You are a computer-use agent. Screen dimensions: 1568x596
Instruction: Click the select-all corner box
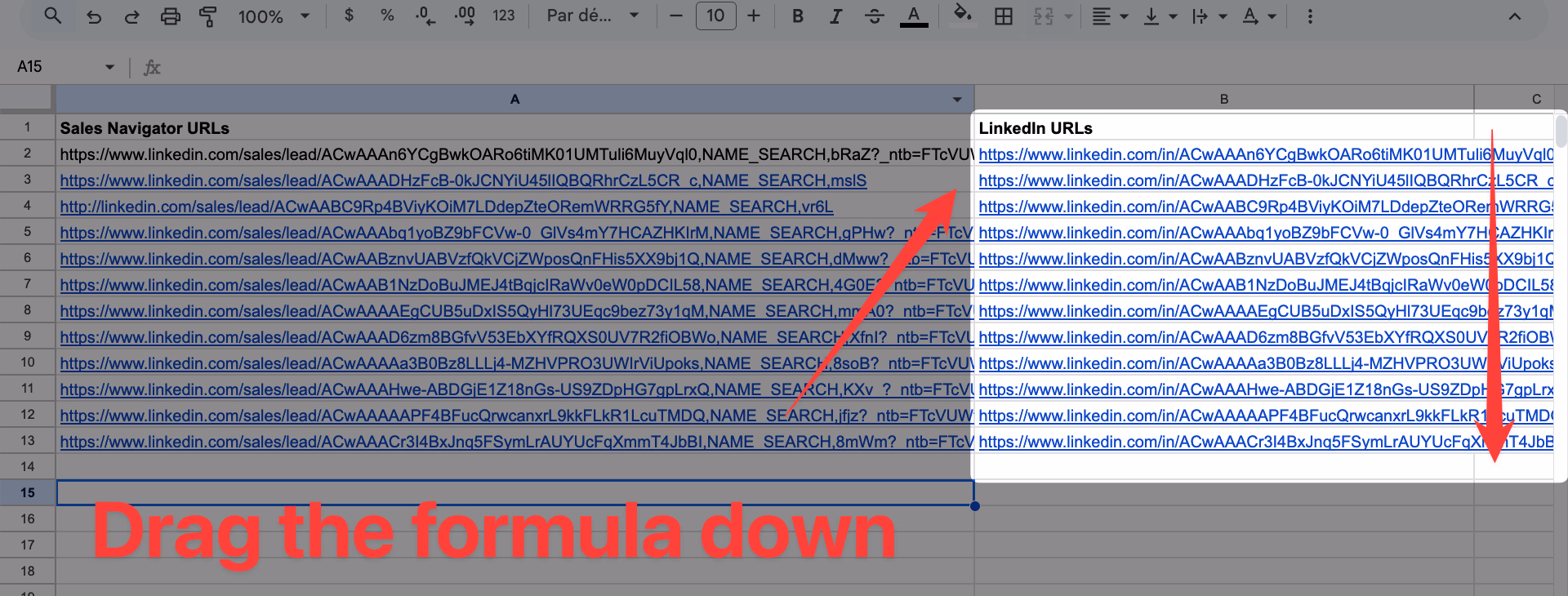click(27, 99)
